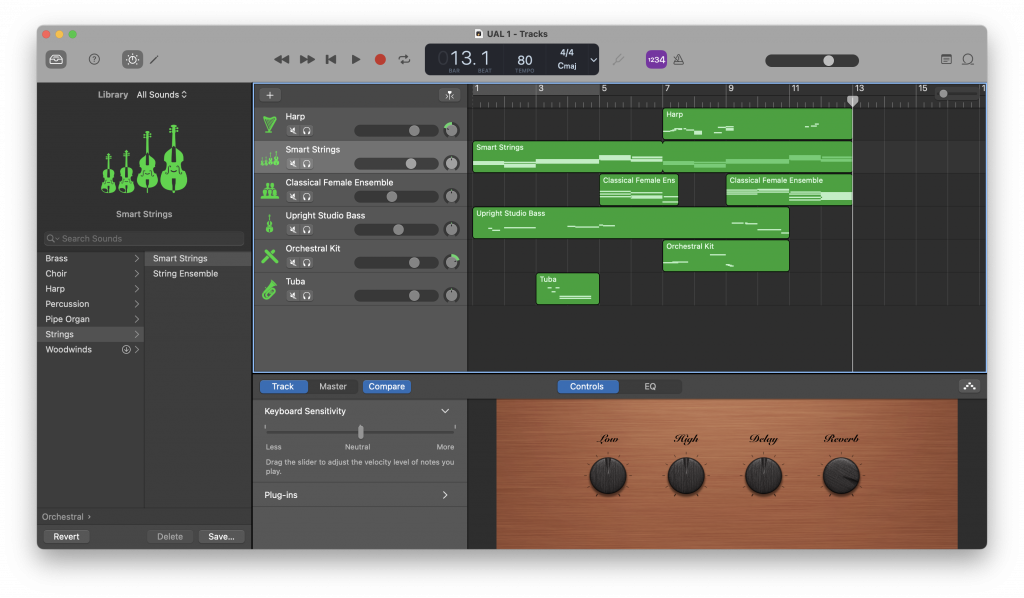This screenshot has width=1024, height=598.
Task: Click the Tuba track pan knob
Action: [x=451, y=295]
